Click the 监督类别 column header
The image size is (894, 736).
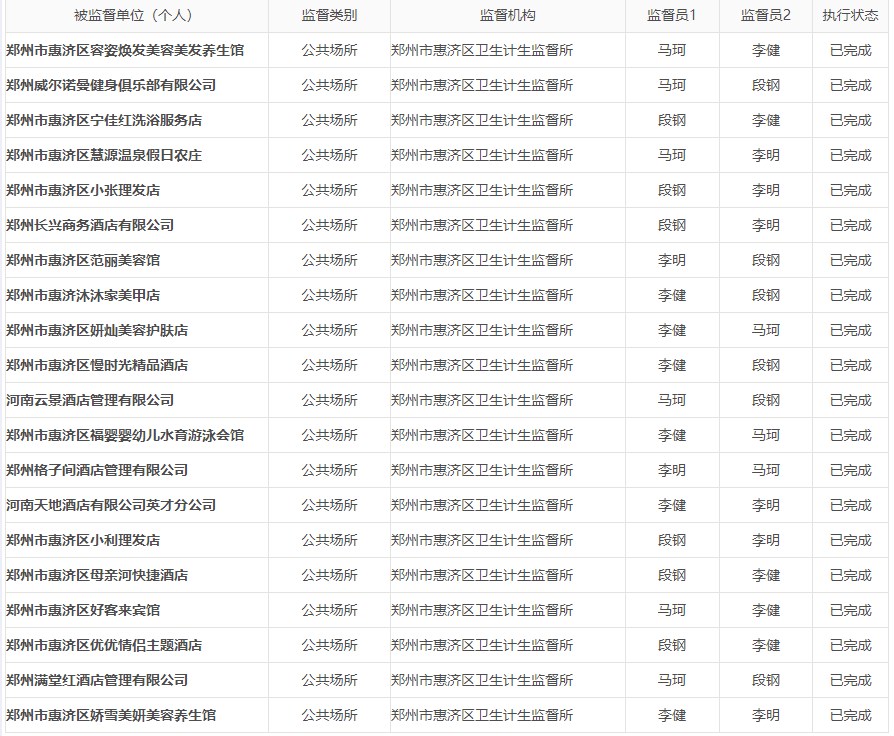coord(330,15)
